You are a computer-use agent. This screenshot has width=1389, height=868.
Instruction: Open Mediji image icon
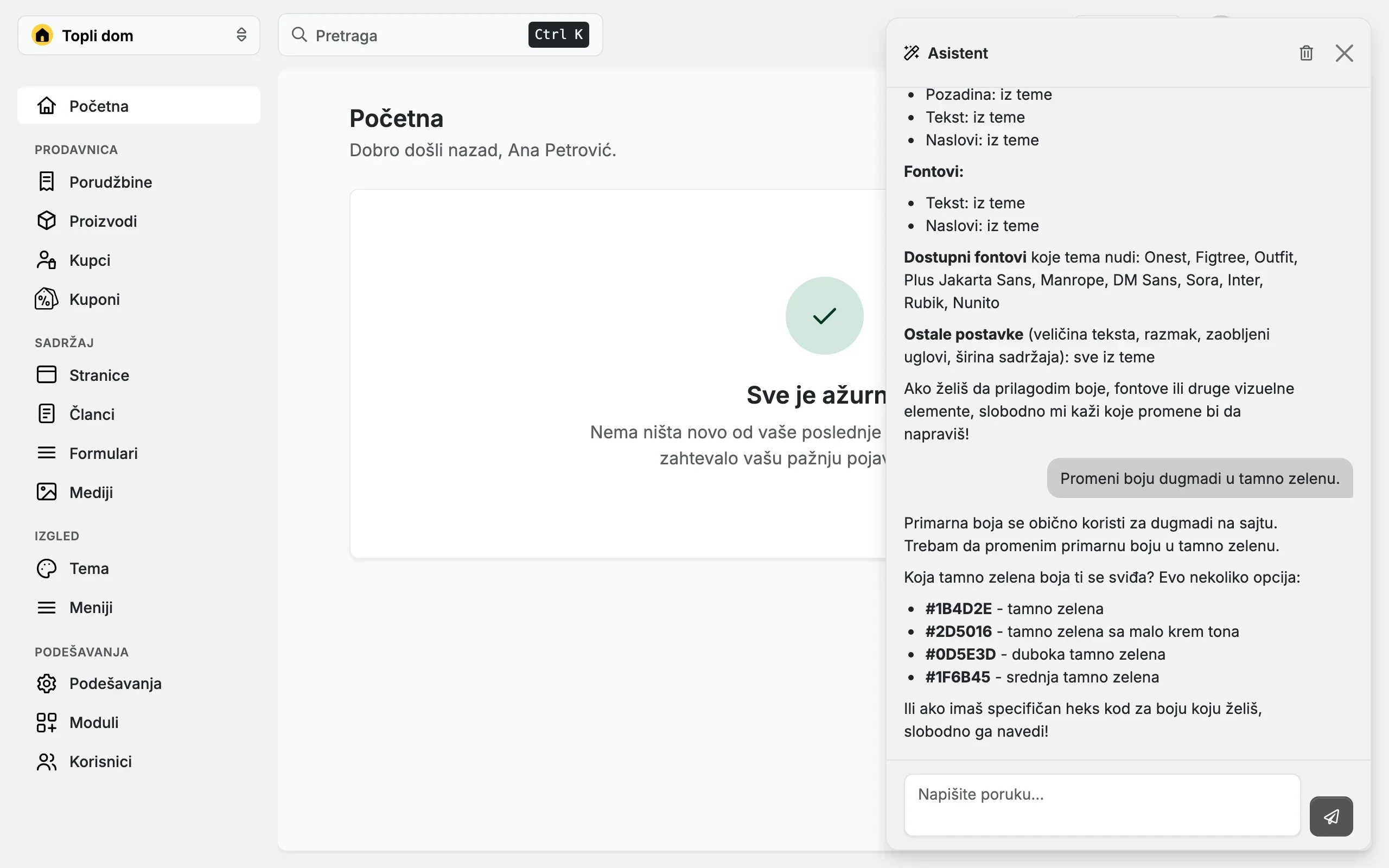(x=47, y=492)
